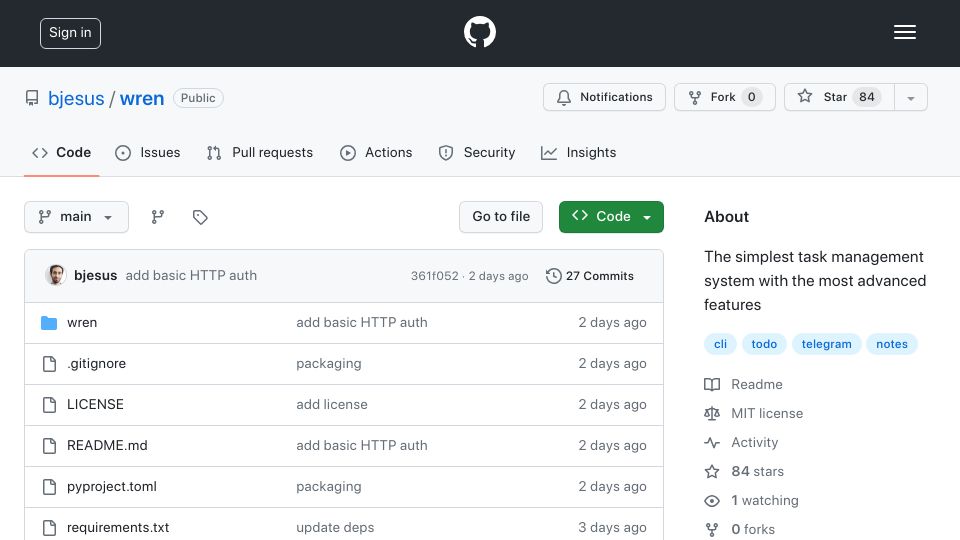Open the update deps commit message
Screen dimensions: 960x540
click(x=335, y=528)
